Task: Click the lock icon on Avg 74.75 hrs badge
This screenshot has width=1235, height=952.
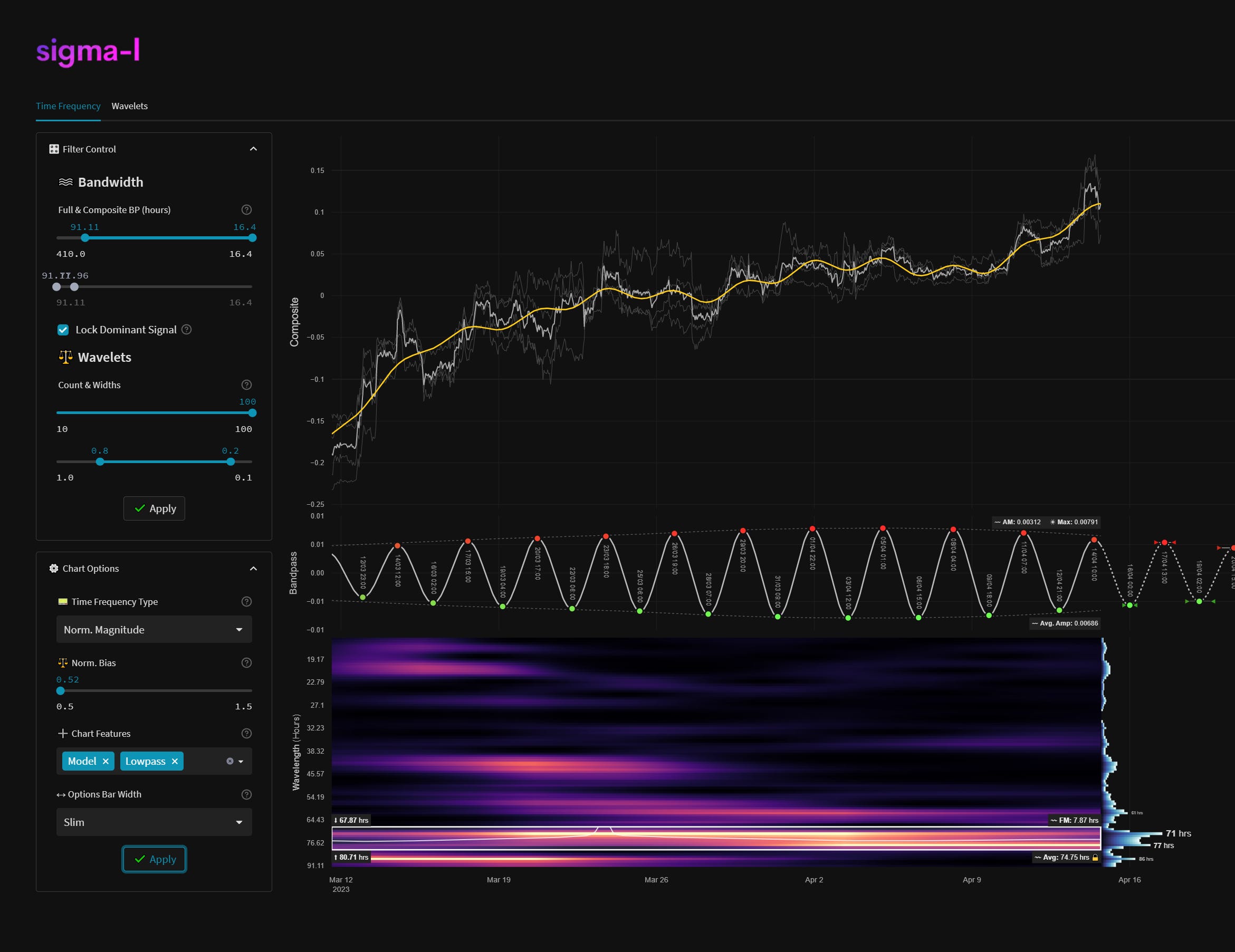Action: click(x=1096, y=857)
